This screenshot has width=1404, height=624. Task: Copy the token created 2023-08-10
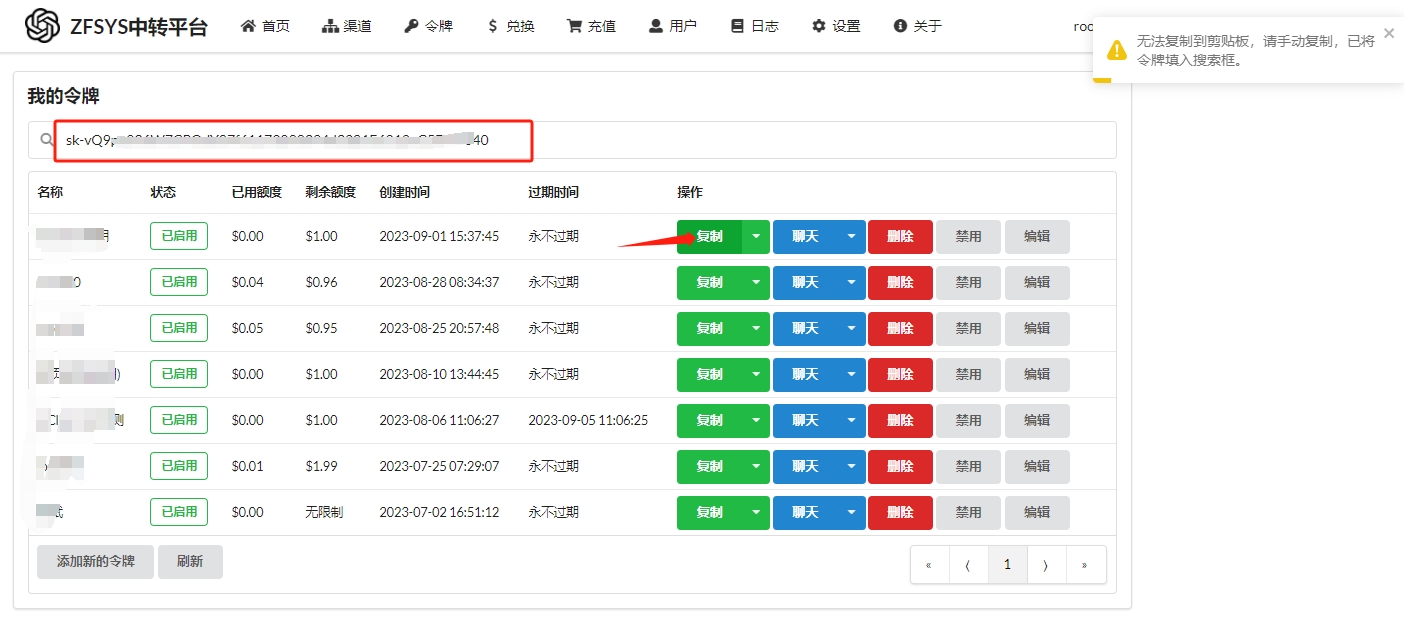(709, 375)
